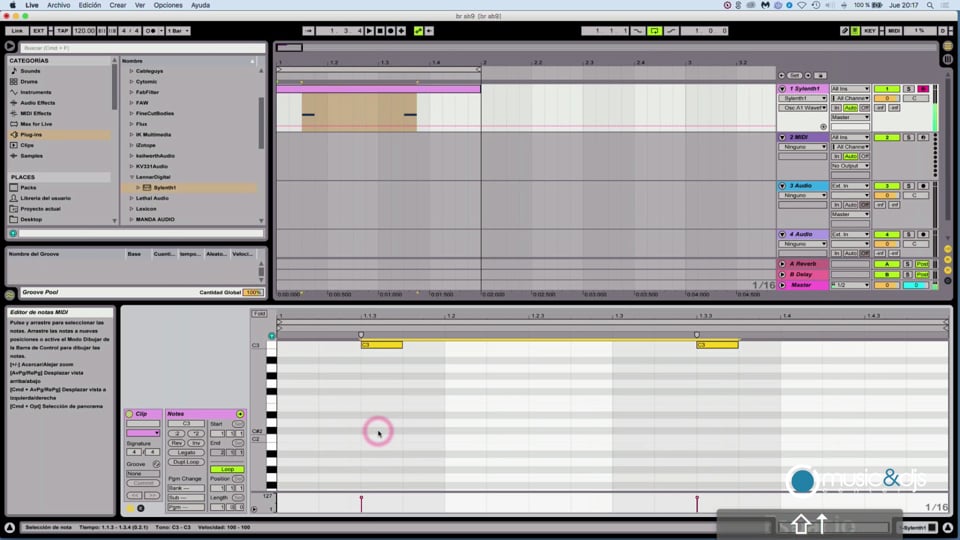Select Samples category in browser
This screenshot has width=960, height=540.
point(31,156)
